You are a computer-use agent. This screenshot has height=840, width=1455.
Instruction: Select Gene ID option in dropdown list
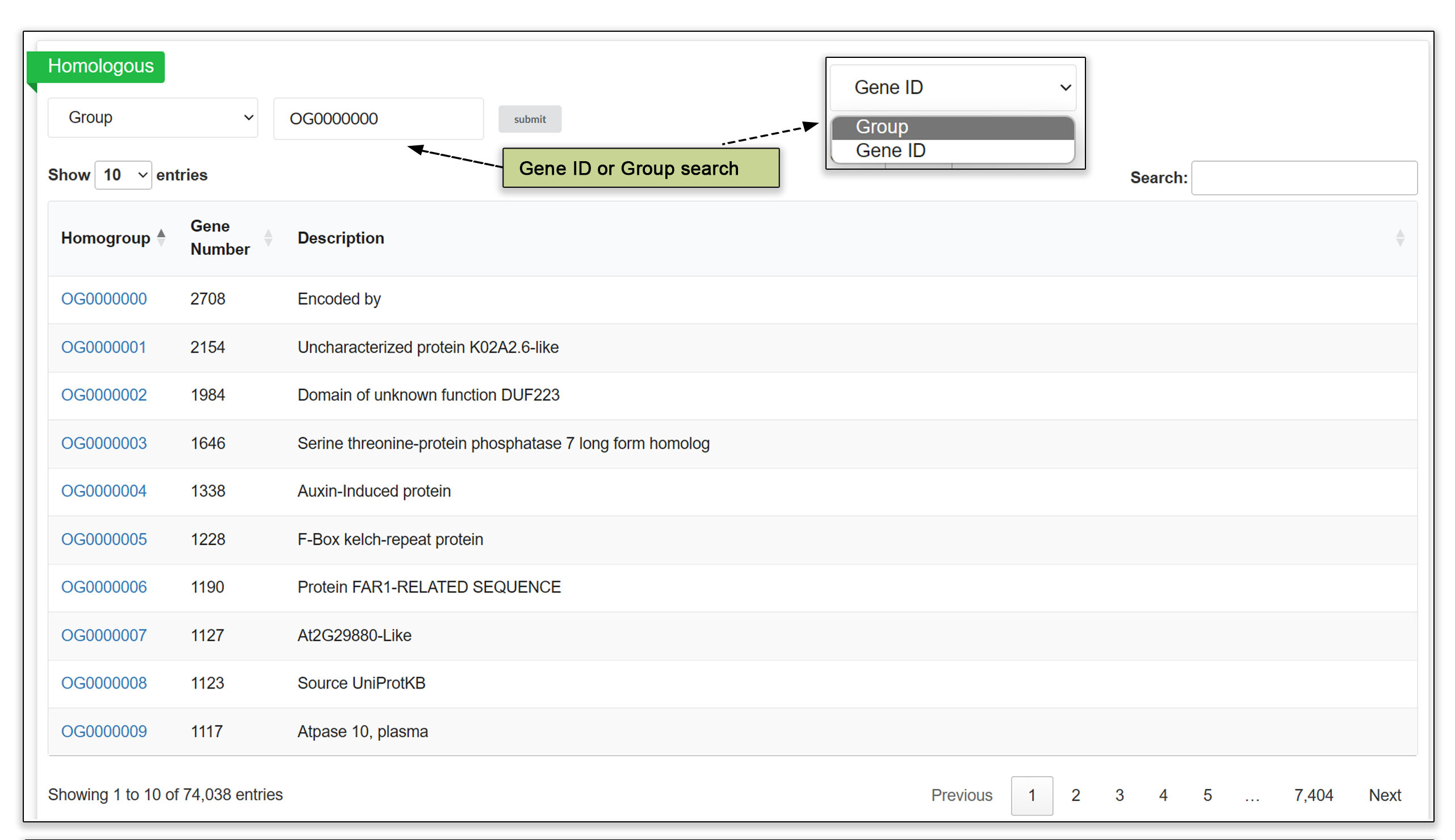[x=952, y=150]
